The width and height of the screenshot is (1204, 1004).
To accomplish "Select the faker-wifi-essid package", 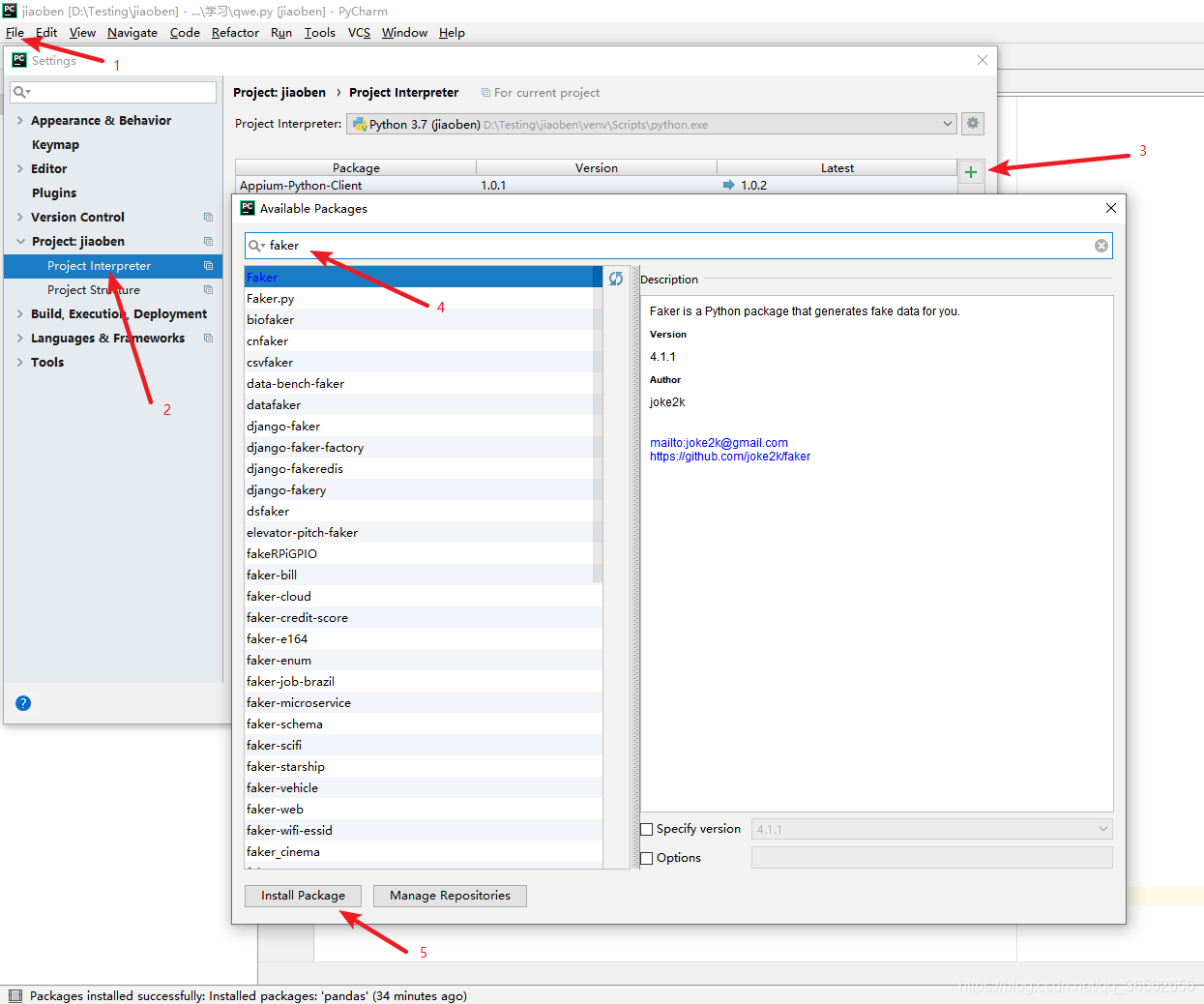I will click(424, 831).
